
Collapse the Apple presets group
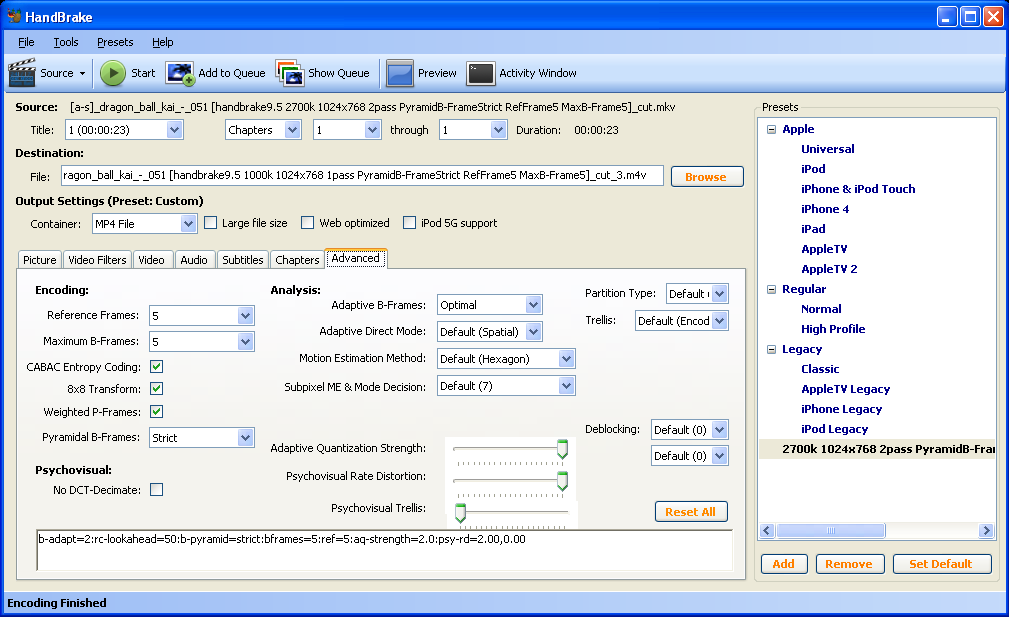point(772,129)
